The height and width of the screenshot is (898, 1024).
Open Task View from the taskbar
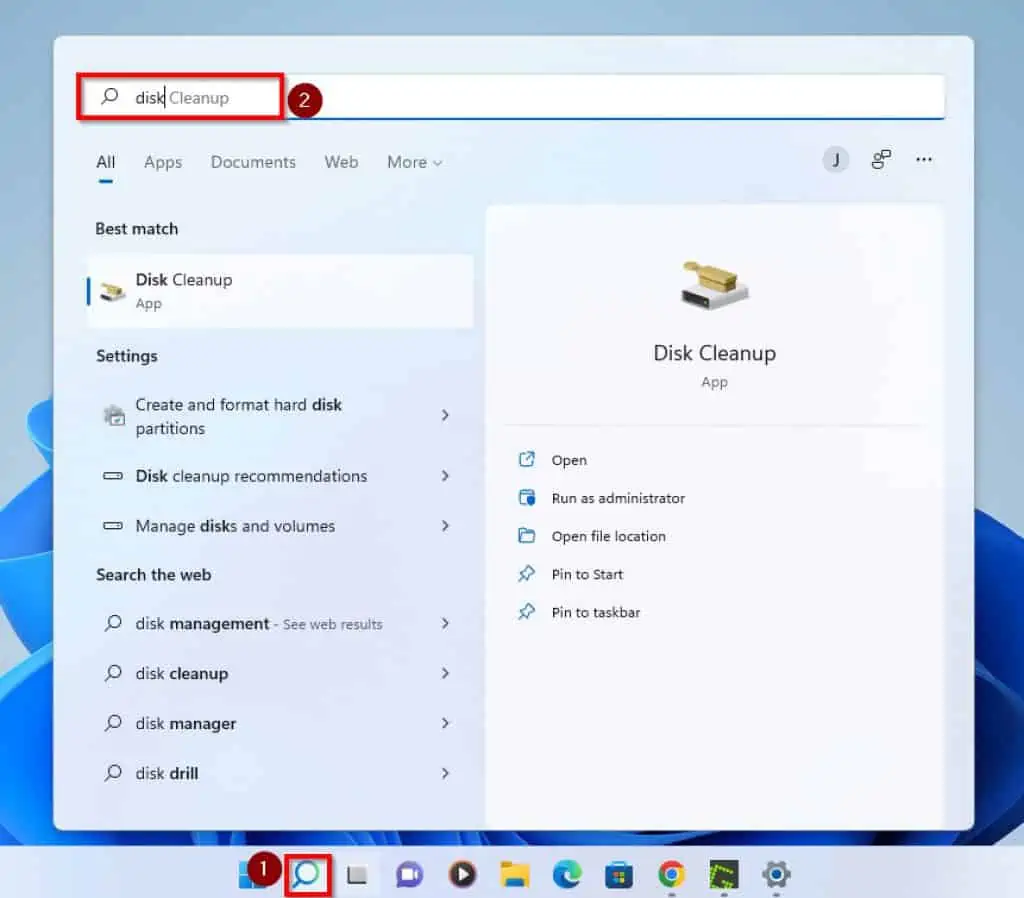pyautogui.click(x=355, y=874)
